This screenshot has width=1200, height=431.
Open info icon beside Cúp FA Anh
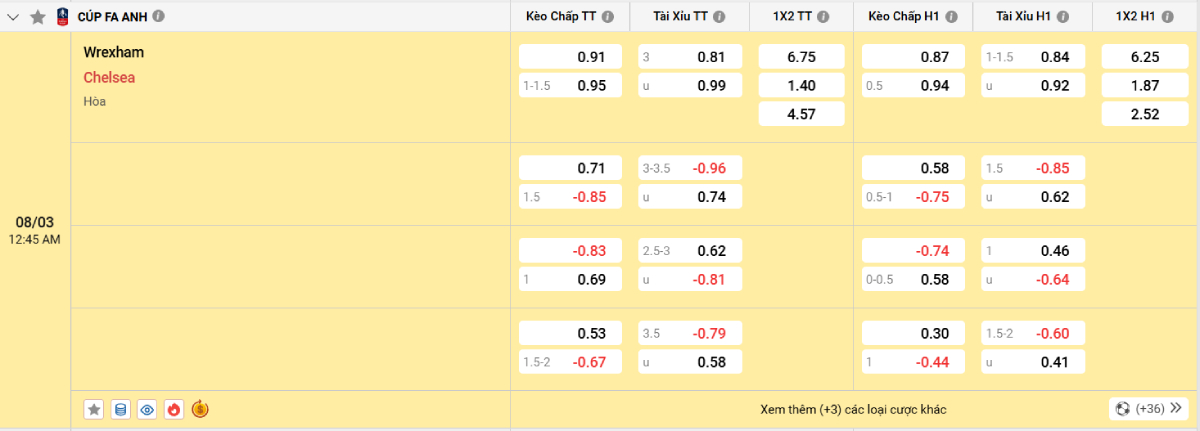[160, 17]
